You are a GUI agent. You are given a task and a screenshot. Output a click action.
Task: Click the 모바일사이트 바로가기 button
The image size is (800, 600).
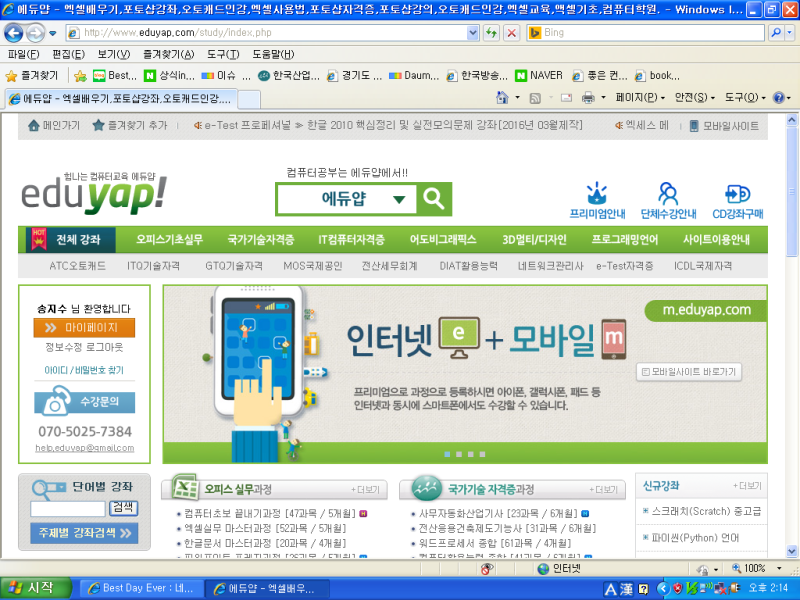pos(689,372)
